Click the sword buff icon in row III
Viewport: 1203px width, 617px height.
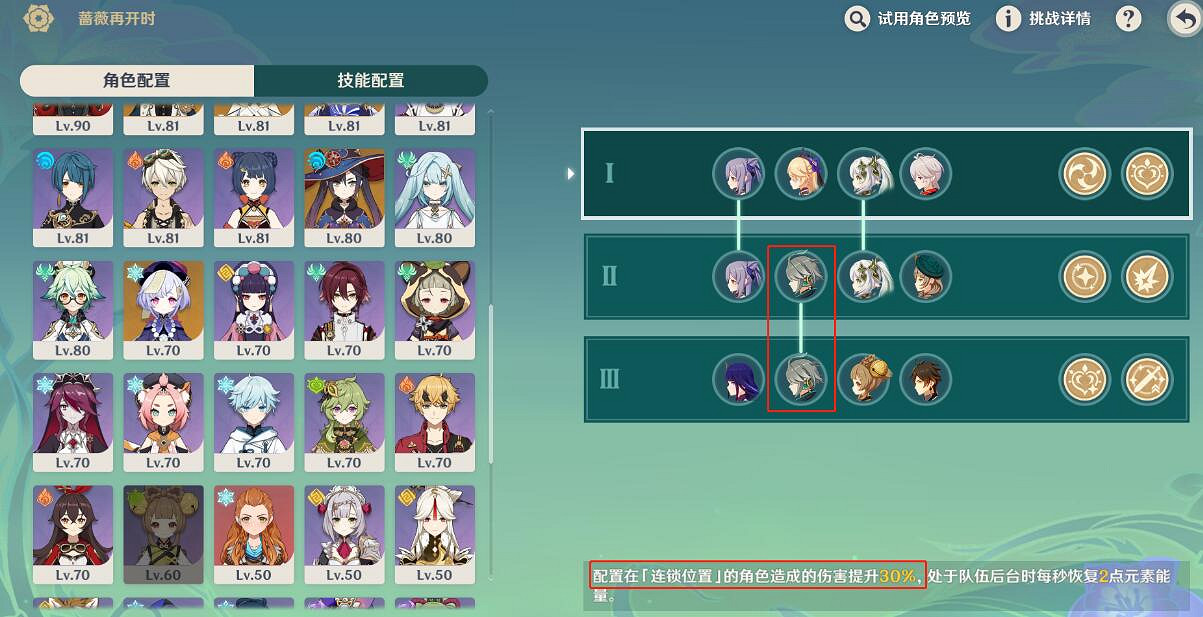tap(1147, 380)
